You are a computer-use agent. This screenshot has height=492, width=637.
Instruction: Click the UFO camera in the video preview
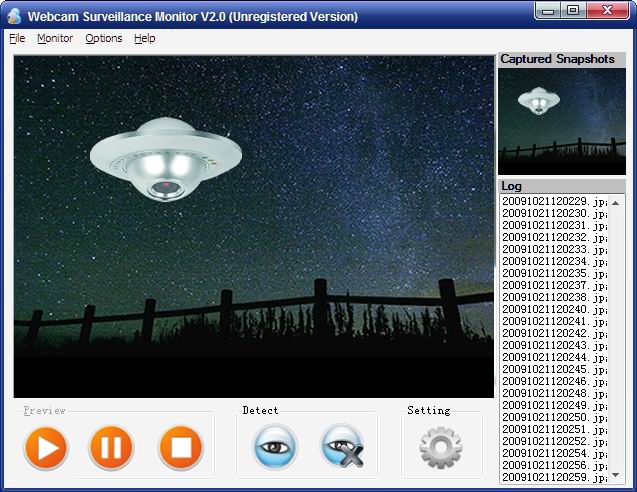pyautogui.click(x=166, y=159)
